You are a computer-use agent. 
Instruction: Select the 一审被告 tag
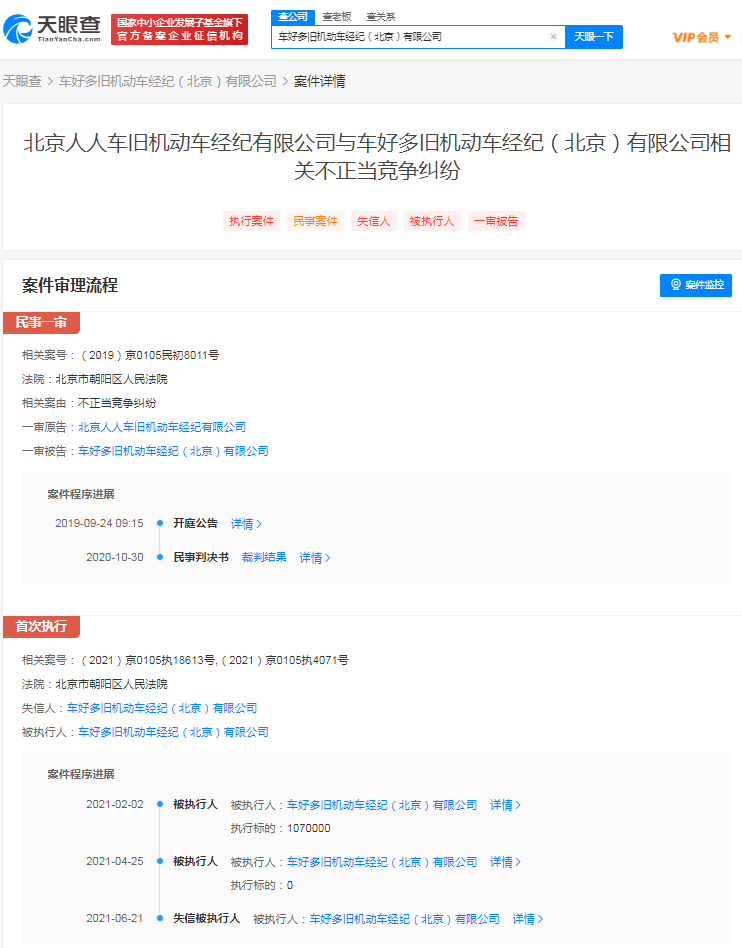tap(496, 221)
